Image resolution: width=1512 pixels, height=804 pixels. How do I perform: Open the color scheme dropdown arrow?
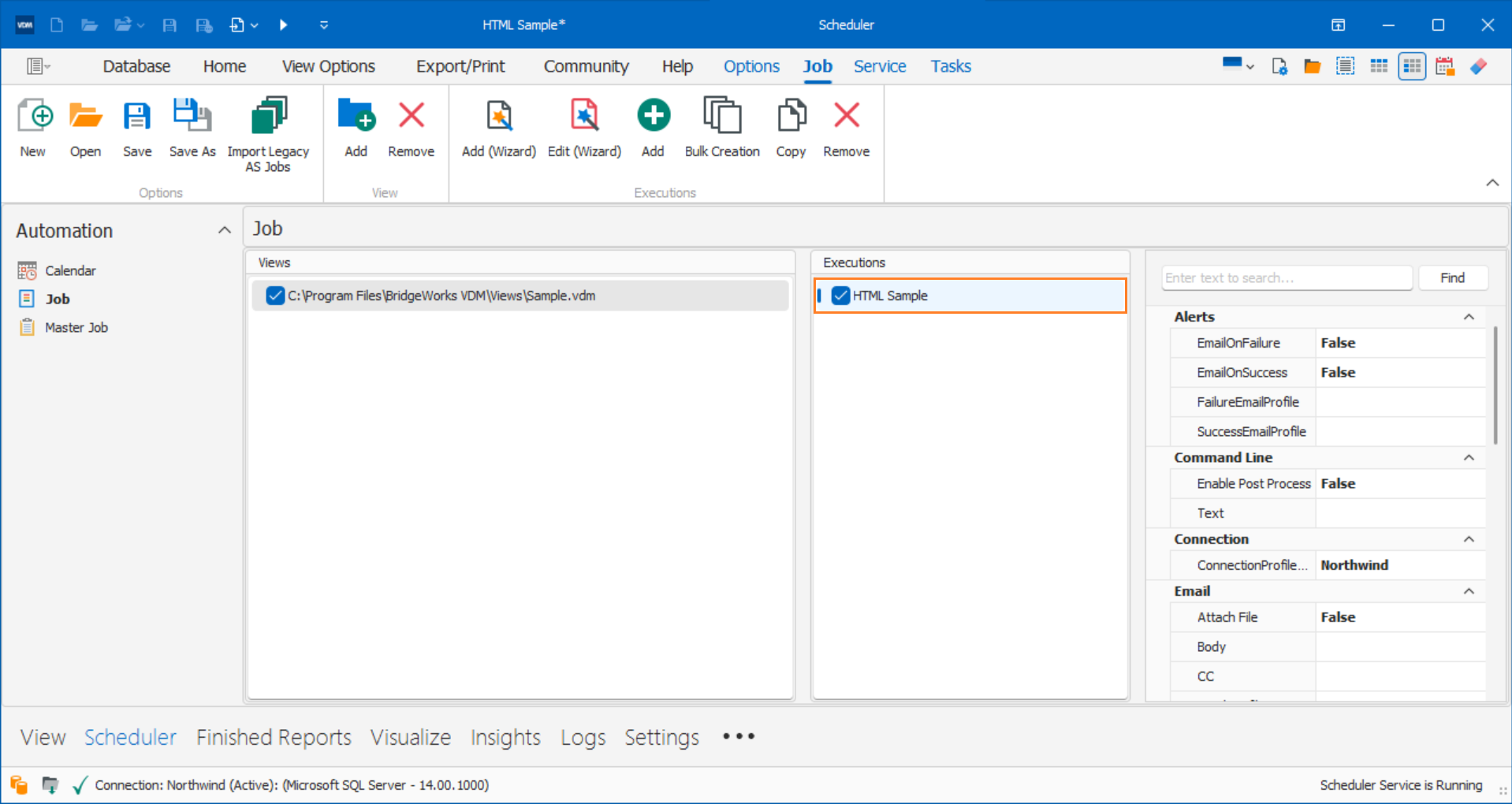pyautogui.click(x=1250, y=67)
